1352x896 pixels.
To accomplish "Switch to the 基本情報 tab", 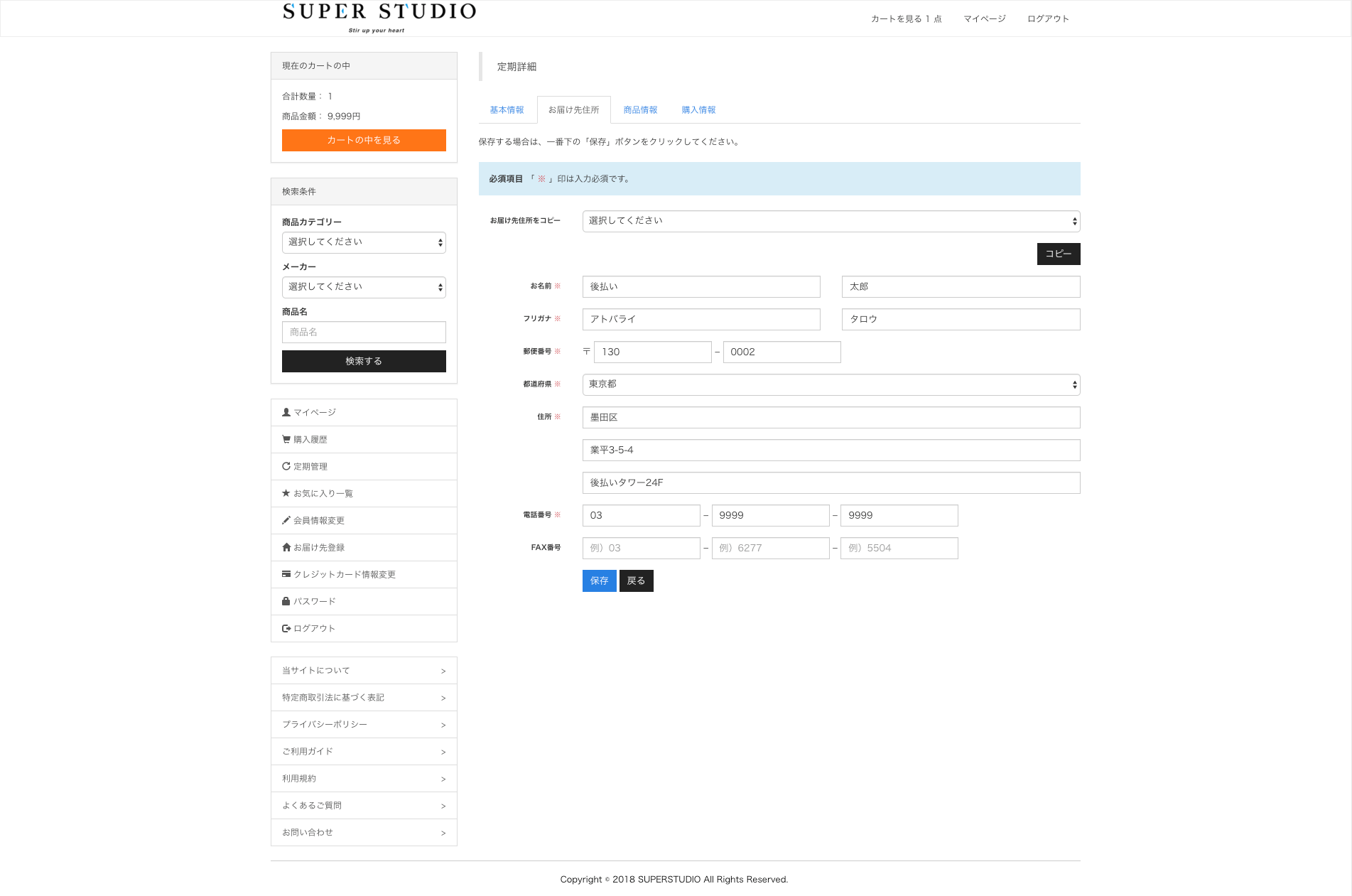I will 507,110.
